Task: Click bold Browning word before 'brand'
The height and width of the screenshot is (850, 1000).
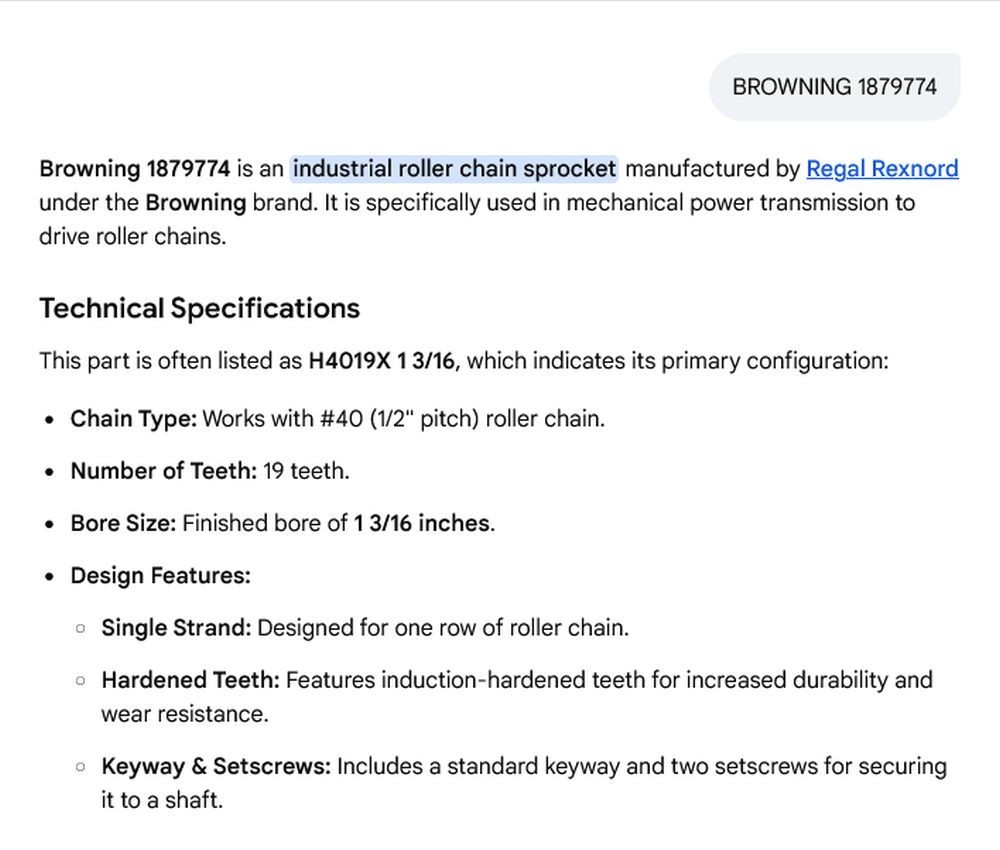Action: coord(196,203)
